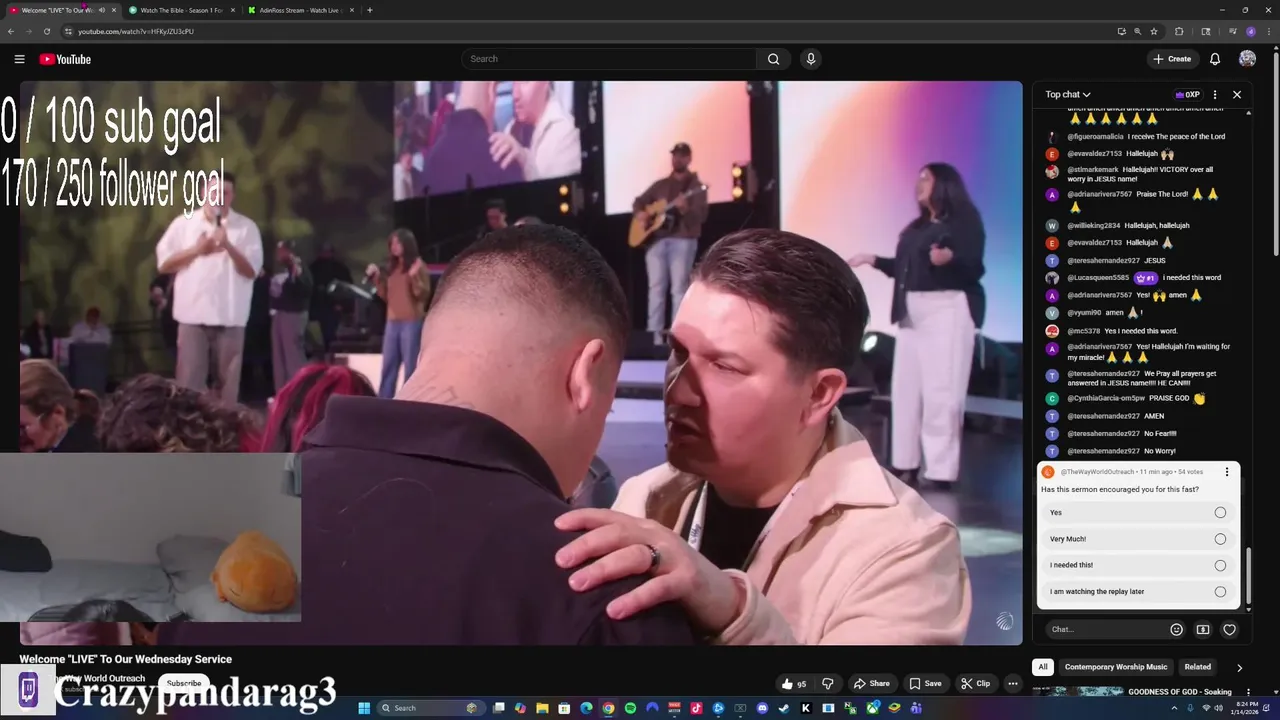Viewport: 1280px width, 720px height.
Task: Open Steam from the taskbar
Action: [x=784, y=708]
